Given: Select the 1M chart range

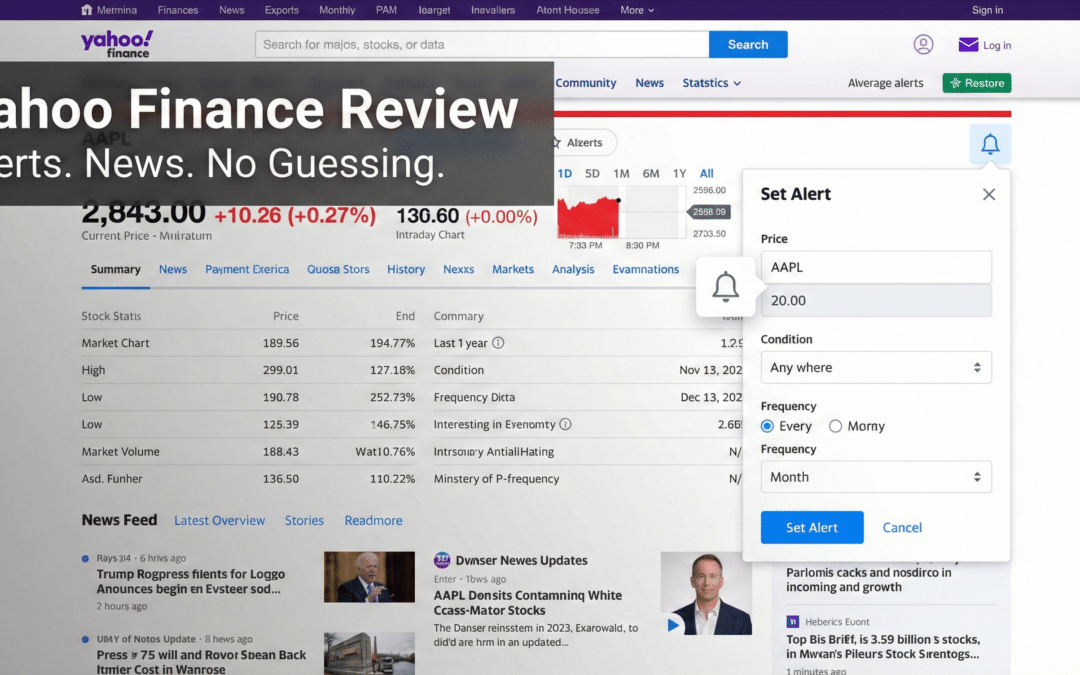Looking at the screenshot, I should pyautogui.click(x=621, y=174).
